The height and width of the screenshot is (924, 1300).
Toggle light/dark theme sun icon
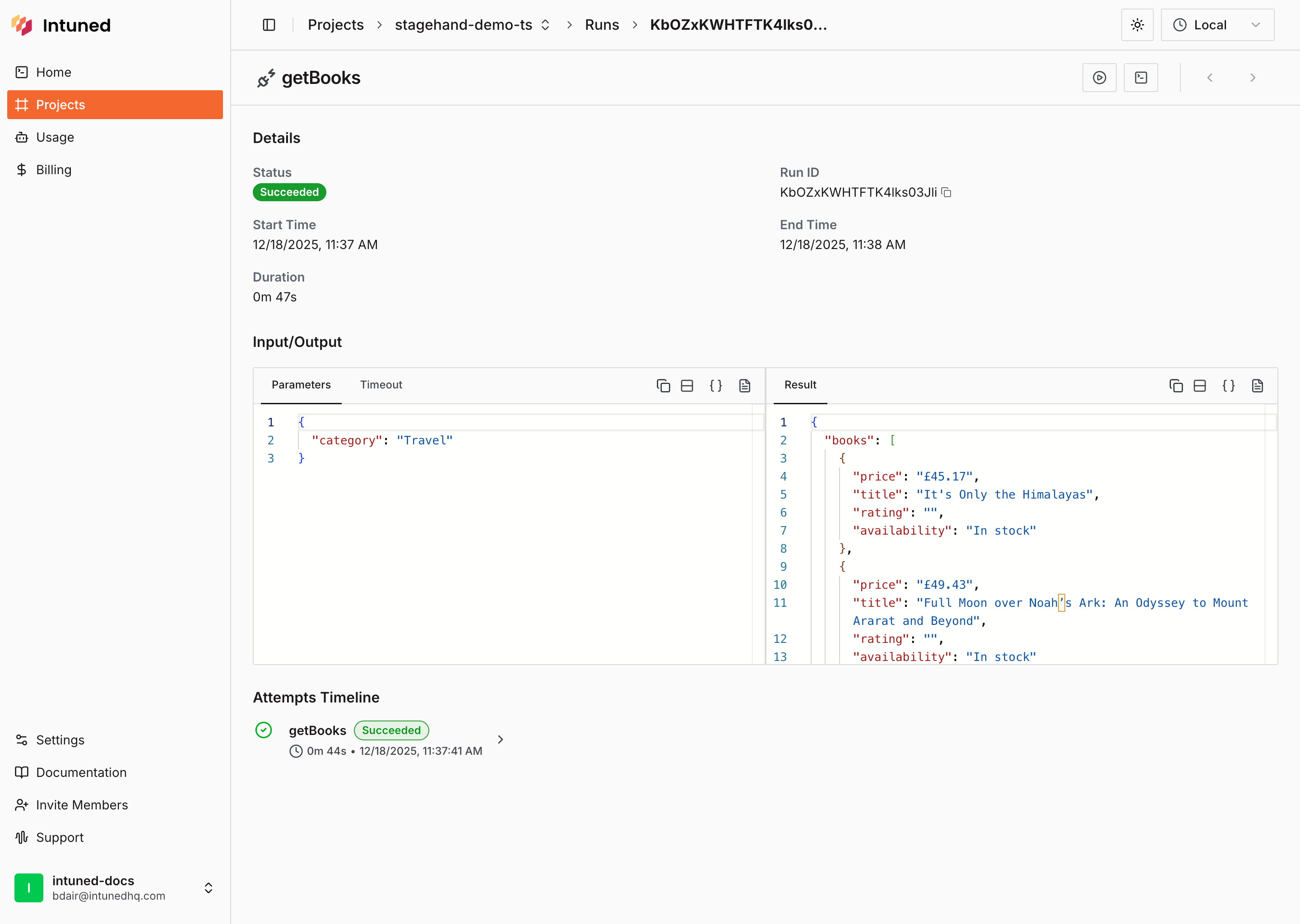coord(1137,25)
